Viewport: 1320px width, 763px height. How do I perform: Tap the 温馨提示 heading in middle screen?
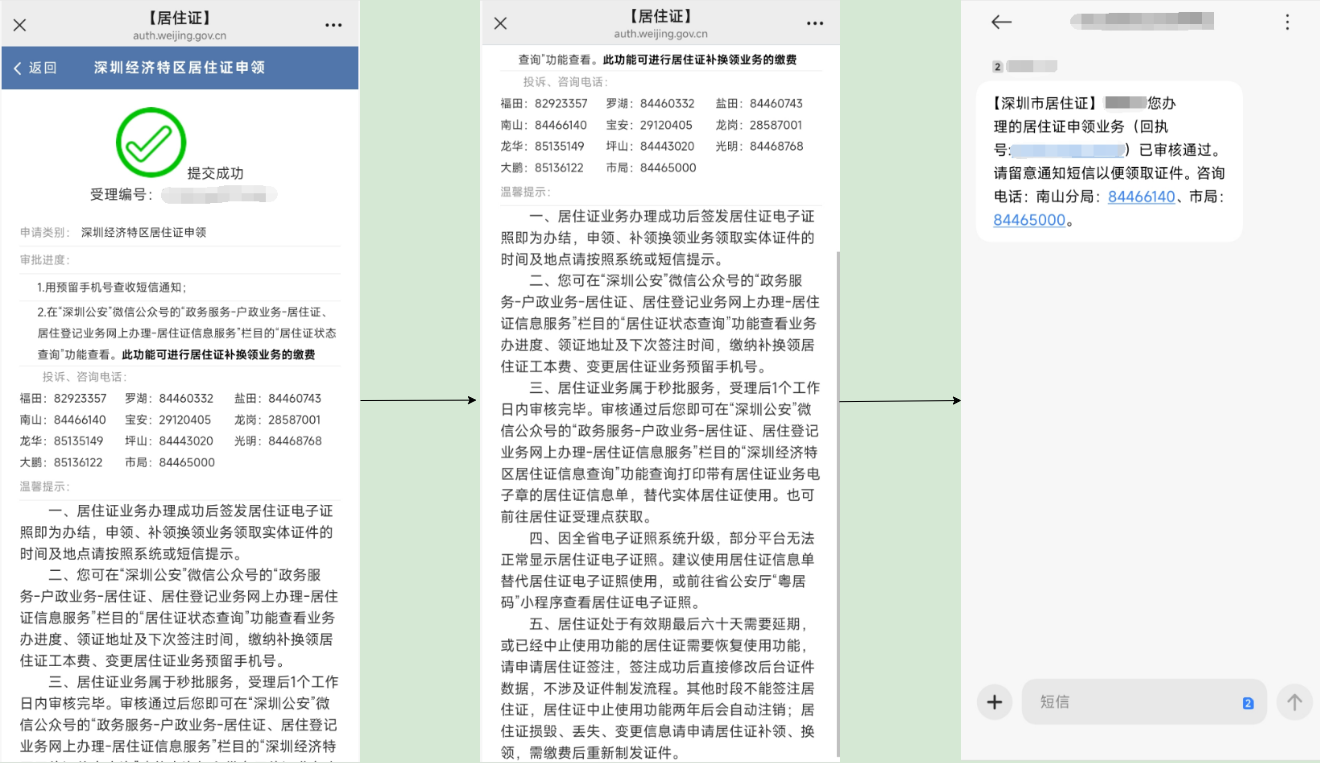coord(526,191)
